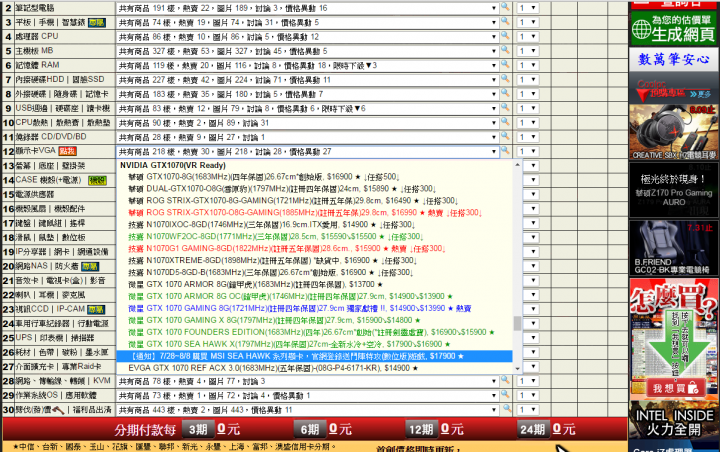
Task: Click magnifier icon for row 12 VGA
Action: coord(505,151)
